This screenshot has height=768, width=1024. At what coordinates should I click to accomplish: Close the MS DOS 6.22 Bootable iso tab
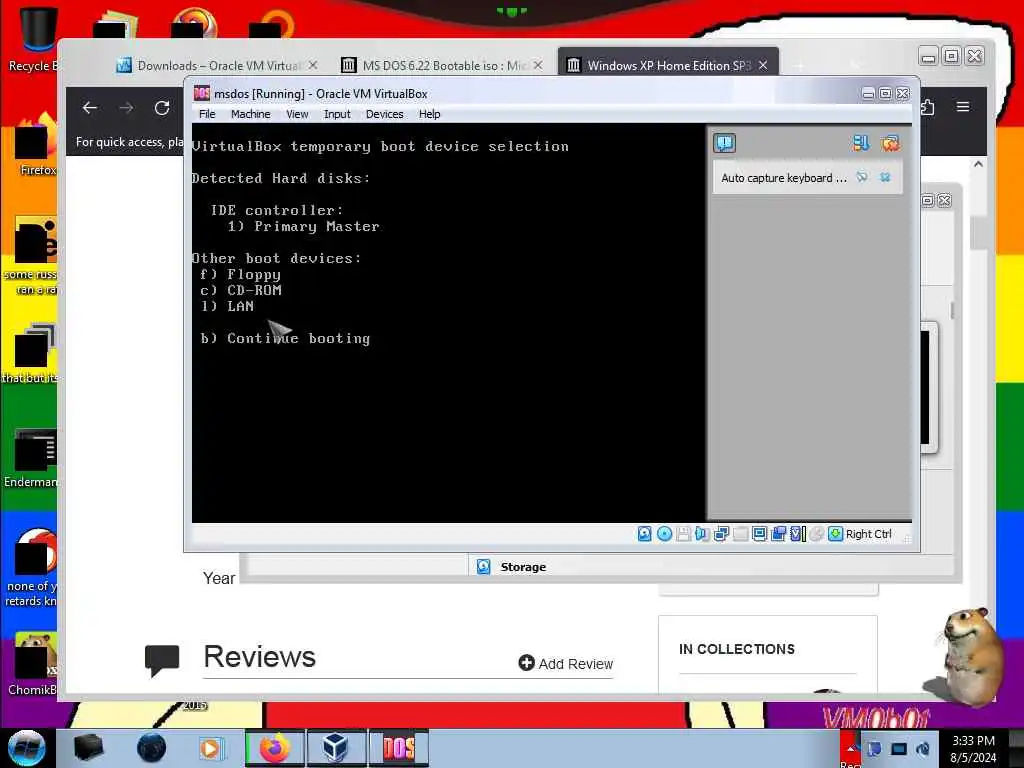(537, 65)
